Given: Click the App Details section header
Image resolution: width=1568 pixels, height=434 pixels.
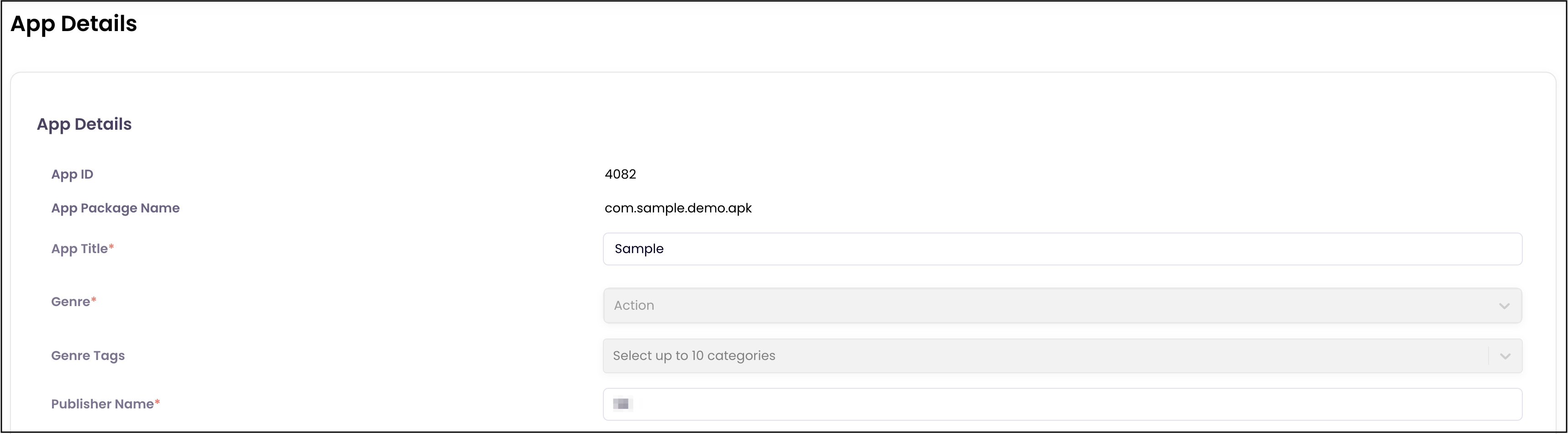Looking at the screenshot, I should click(84, 123).
